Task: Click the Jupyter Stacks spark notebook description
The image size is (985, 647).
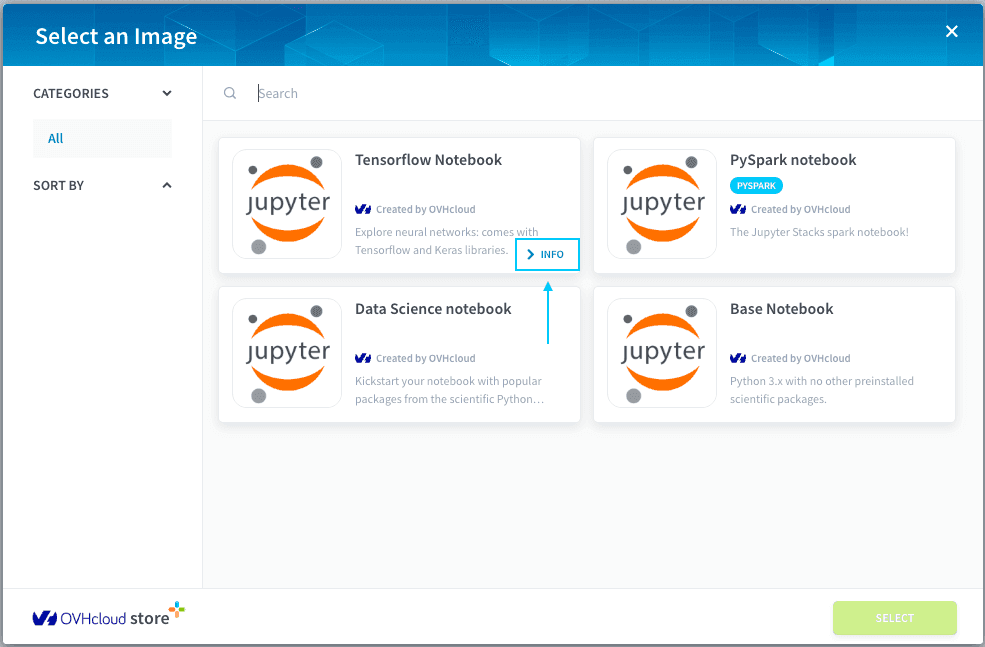Action: 819,232
